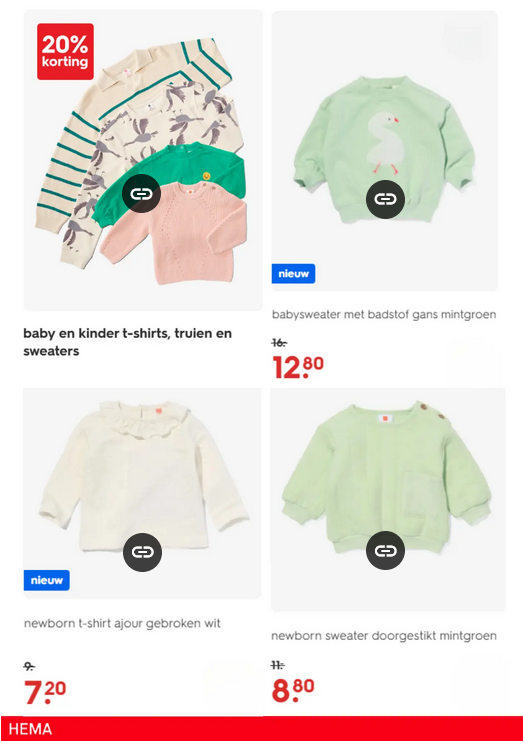Screen dimensions: 523x741
Task: View the quilted mint sweater photo
Action: pyautogui.click(x=388, y=500)
